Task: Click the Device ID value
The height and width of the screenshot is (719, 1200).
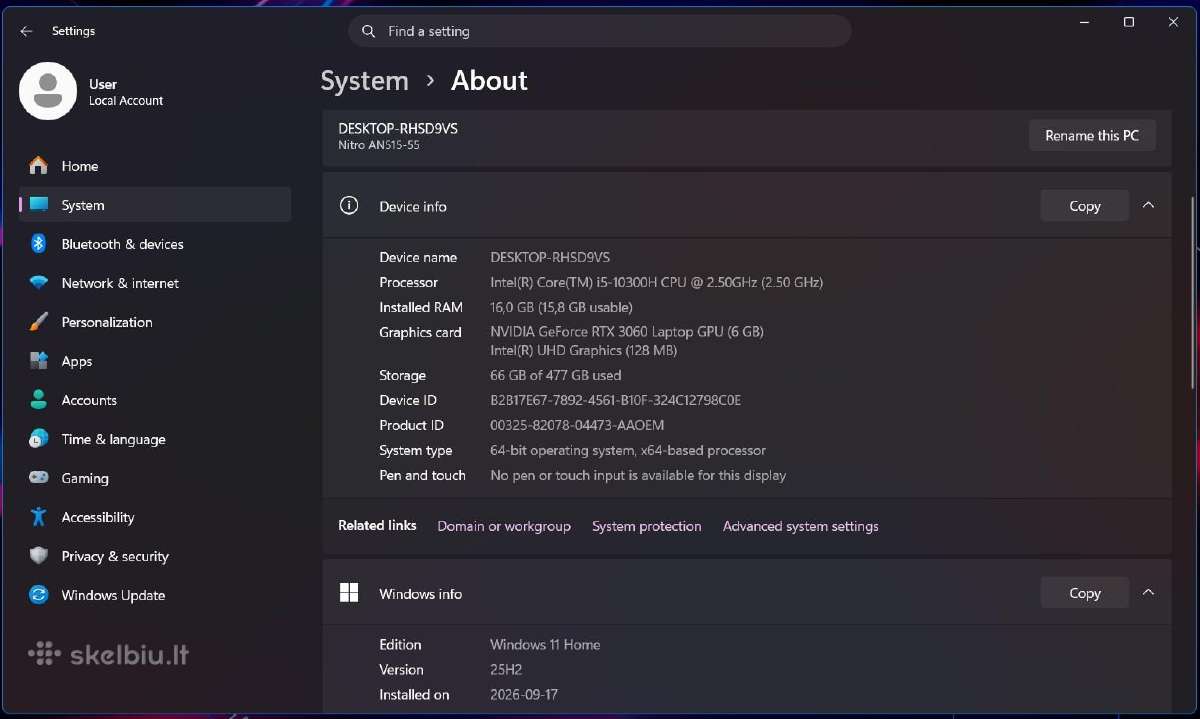Action: (616, 400)
